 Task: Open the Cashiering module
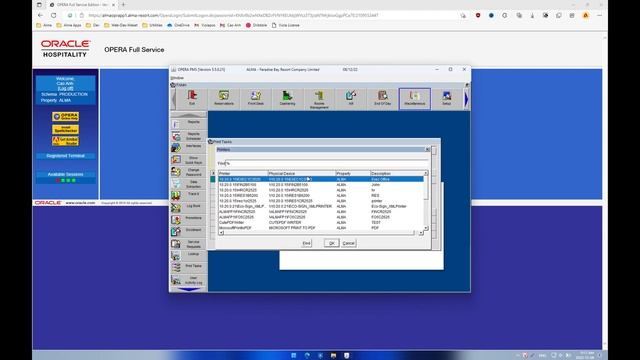point(287,98)
